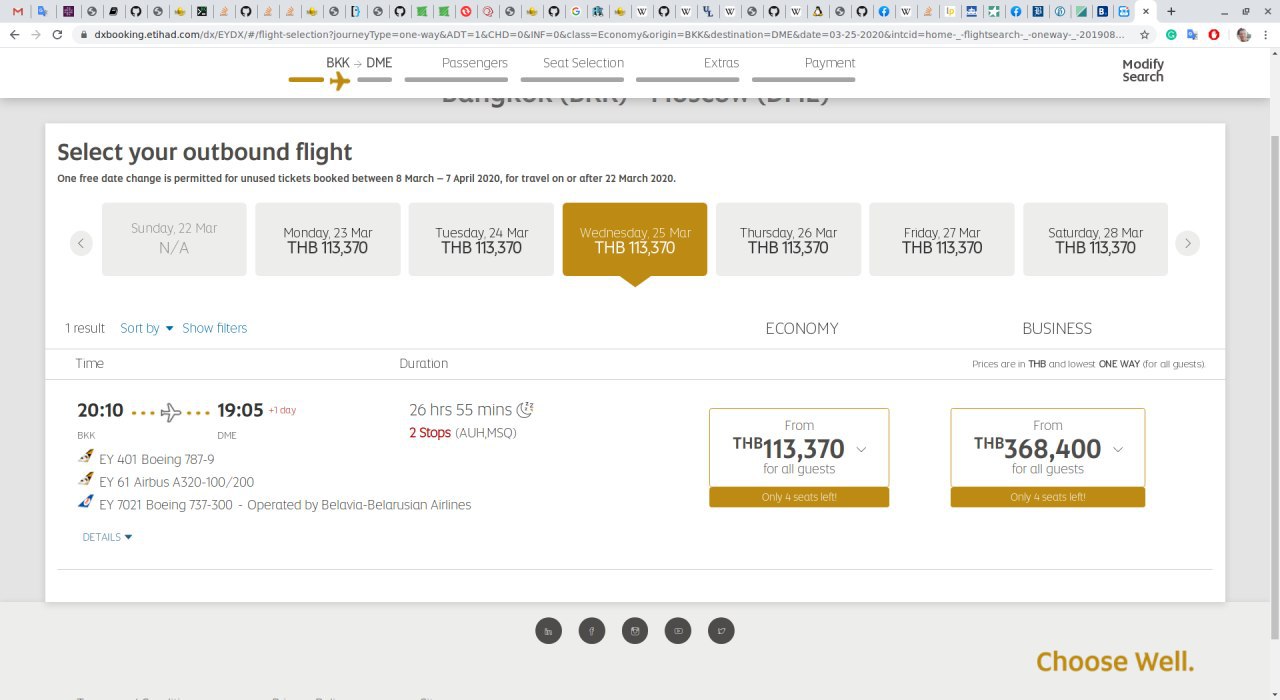The height and width of the screenshot is (700, 1280).
Task: Go to Extras step
Action: pos(721,63)
